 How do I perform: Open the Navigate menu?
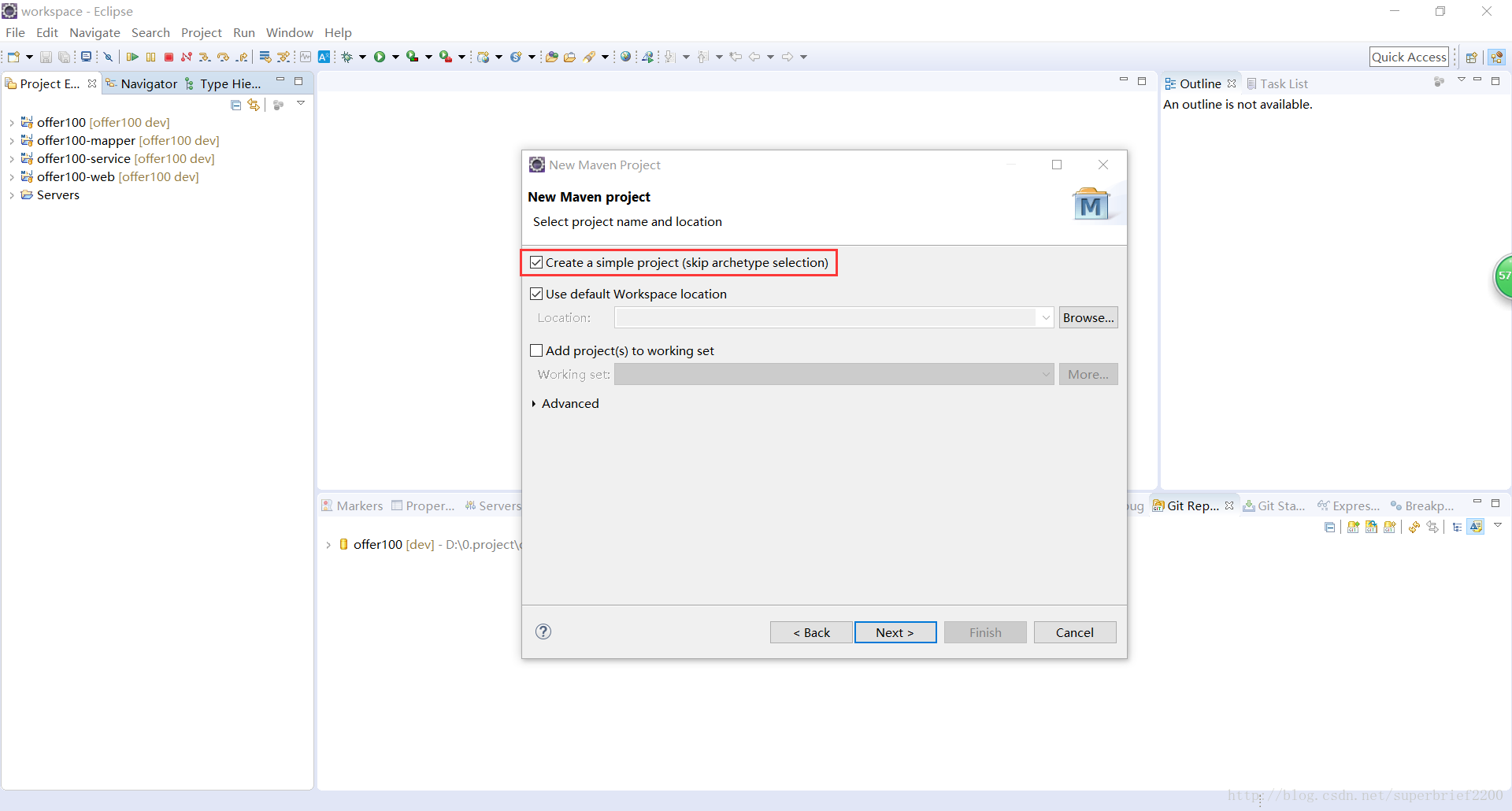click(94, 32)
